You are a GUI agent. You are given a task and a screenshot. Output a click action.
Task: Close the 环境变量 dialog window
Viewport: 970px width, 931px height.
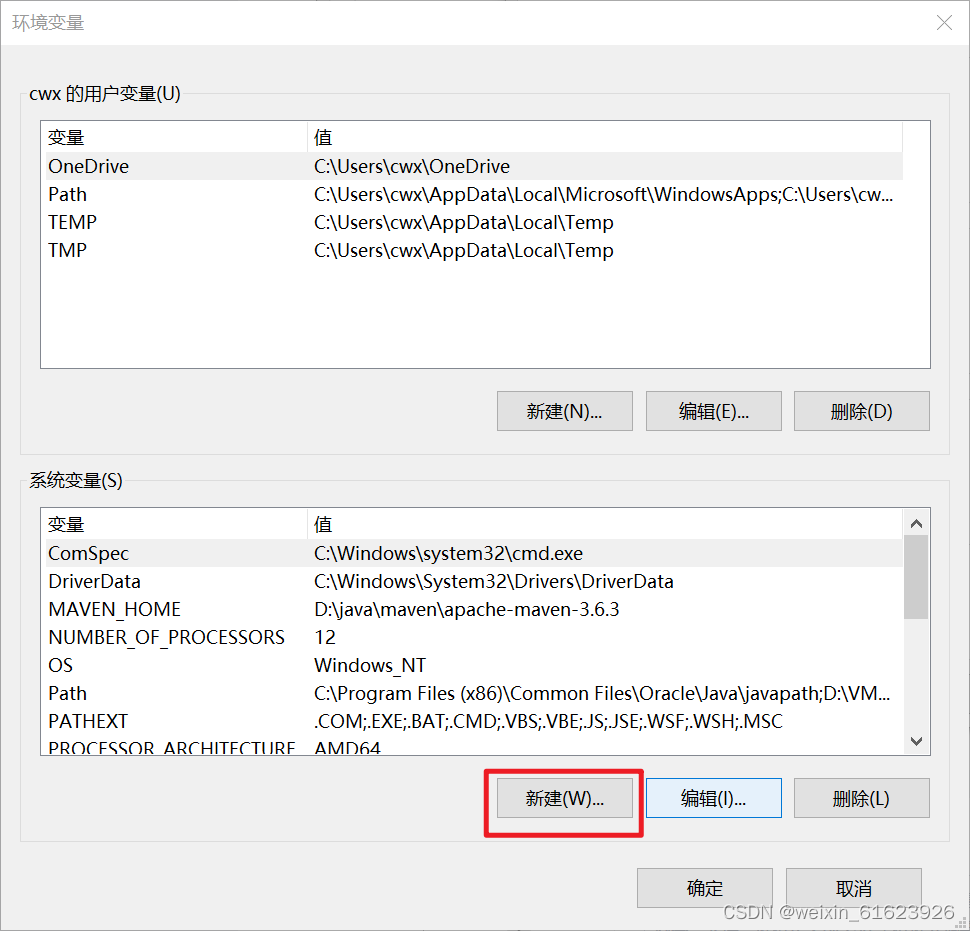pyautogui.click(x=944, y=23)
